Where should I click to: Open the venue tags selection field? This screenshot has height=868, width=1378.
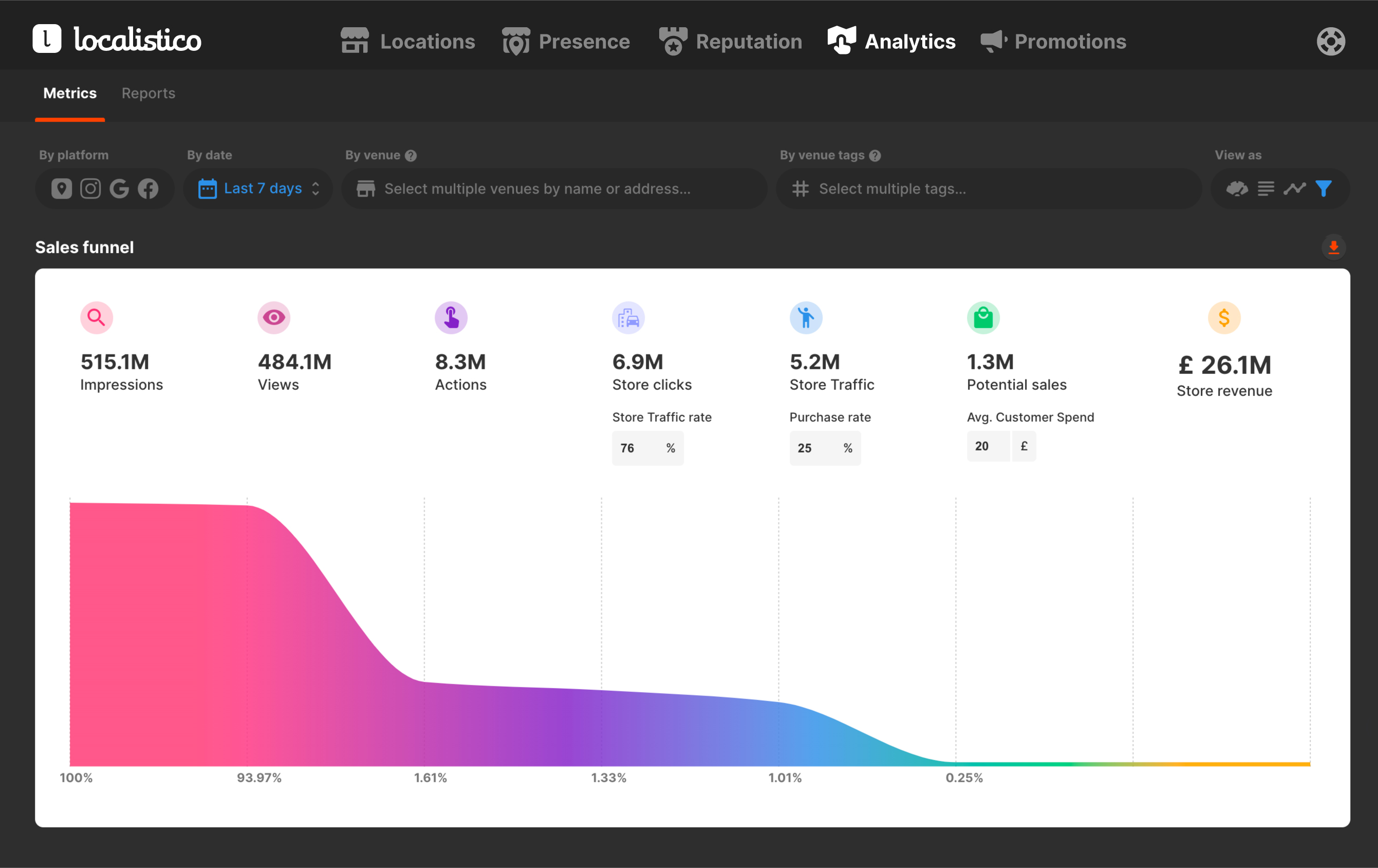pos(989,188)
